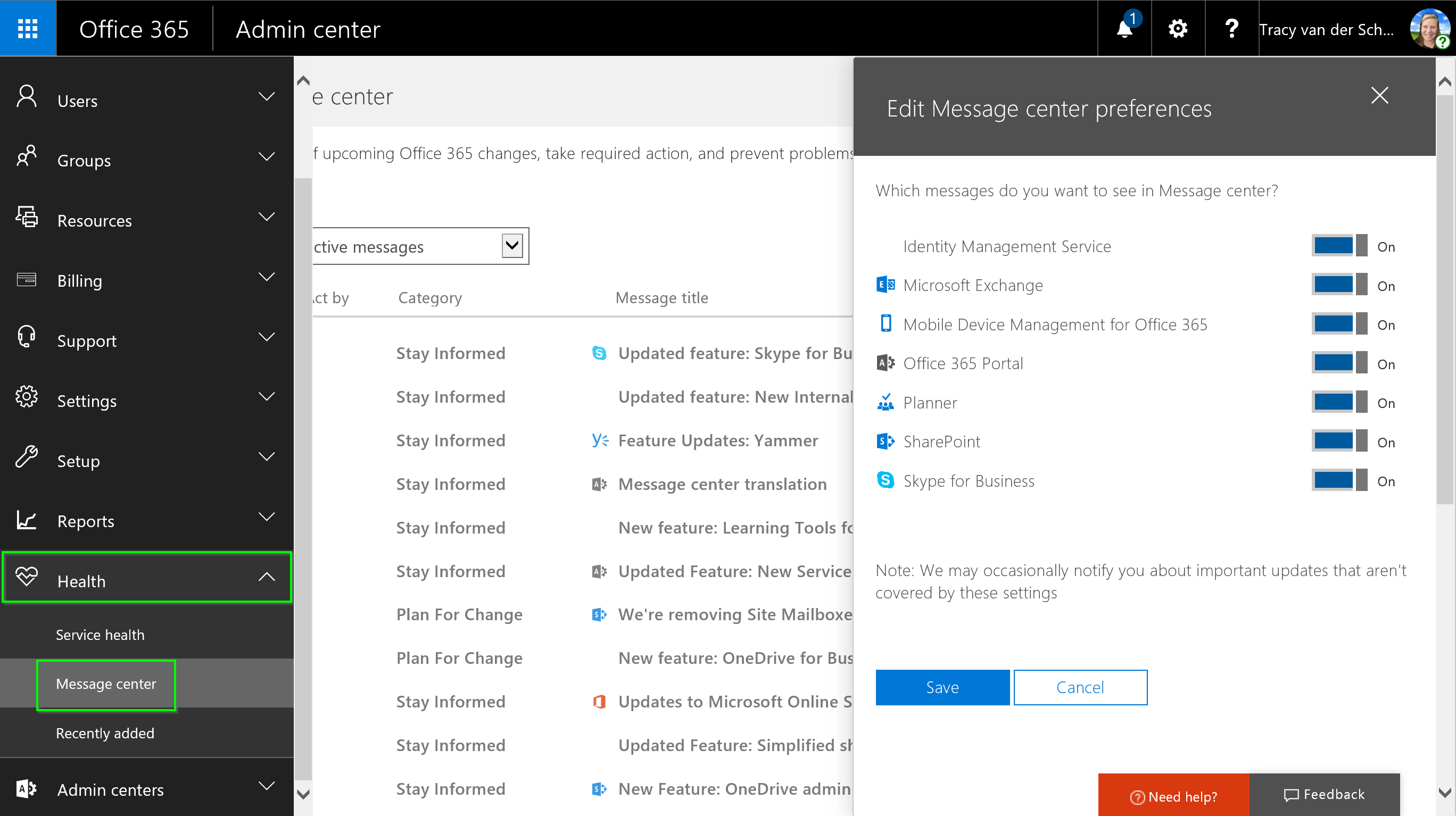Click the Save button
Screen dimensions: 1456x816
942,687
